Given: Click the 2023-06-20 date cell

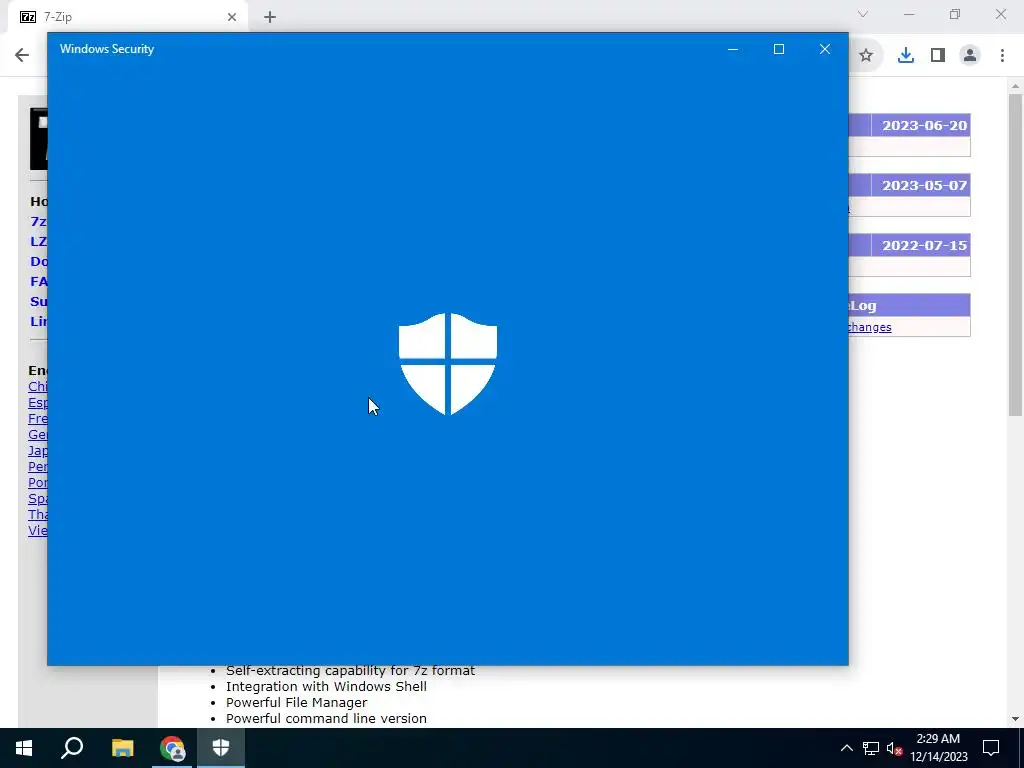Looking at the screenshot, I should pyautogui.click(x=922, y=125).
